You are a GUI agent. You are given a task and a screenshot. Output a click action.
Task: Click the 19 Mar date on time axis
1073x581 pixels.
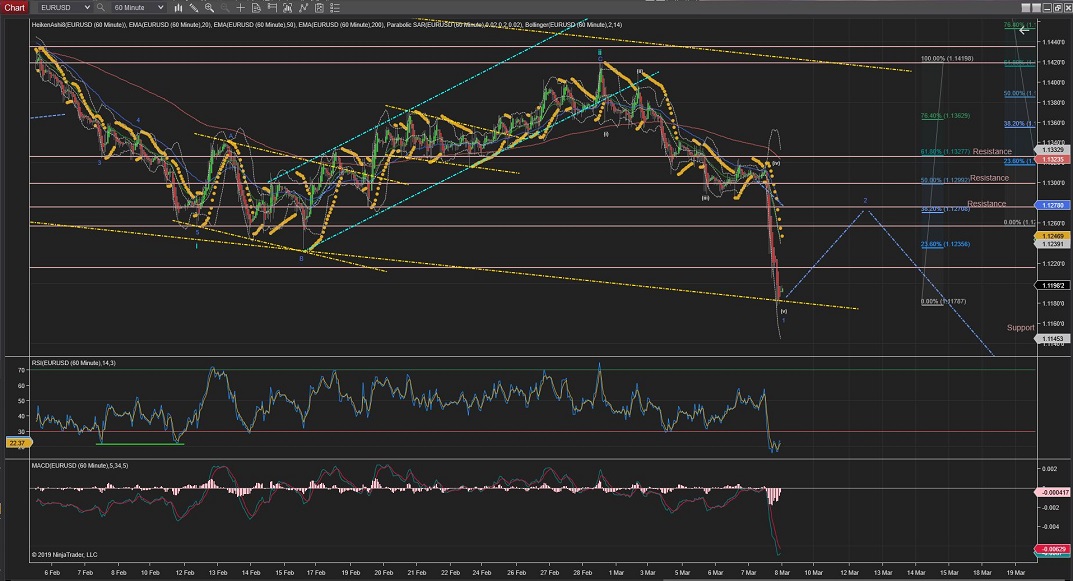tap(1016, 572)
